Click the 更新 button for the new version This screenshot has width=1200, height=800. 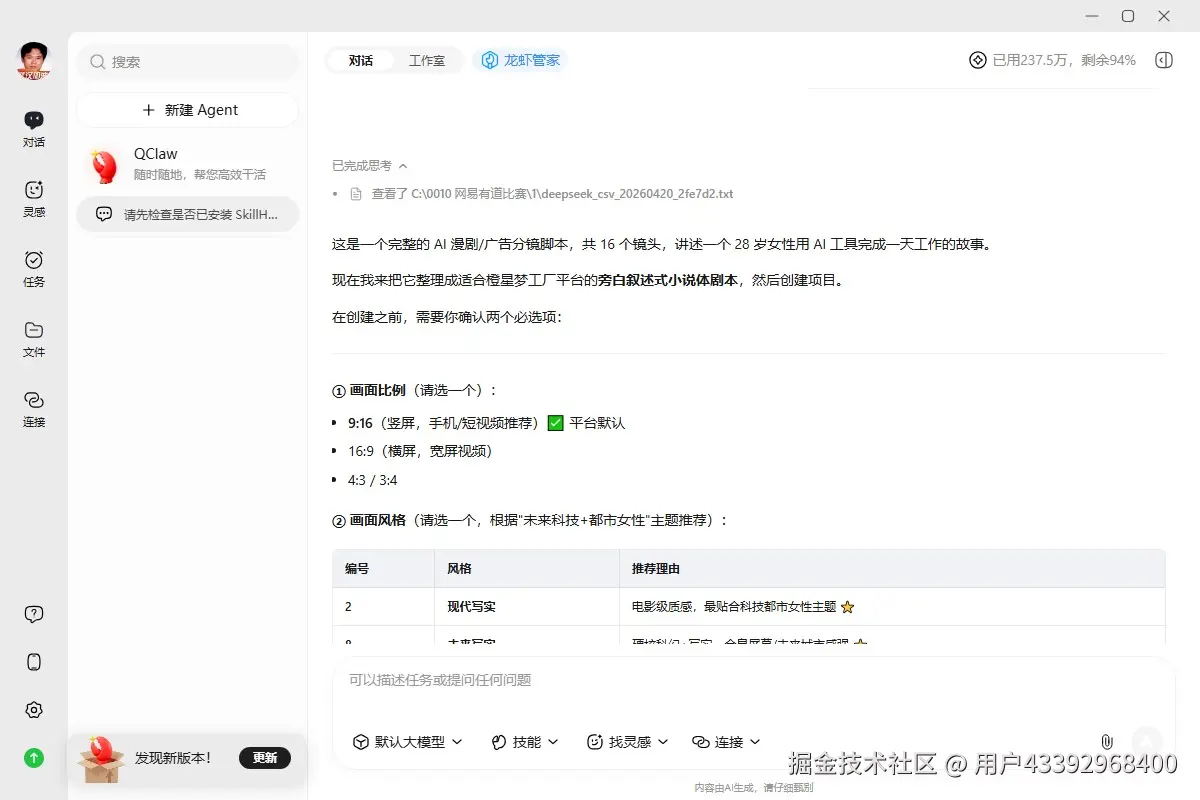click(x=264, y=758)
